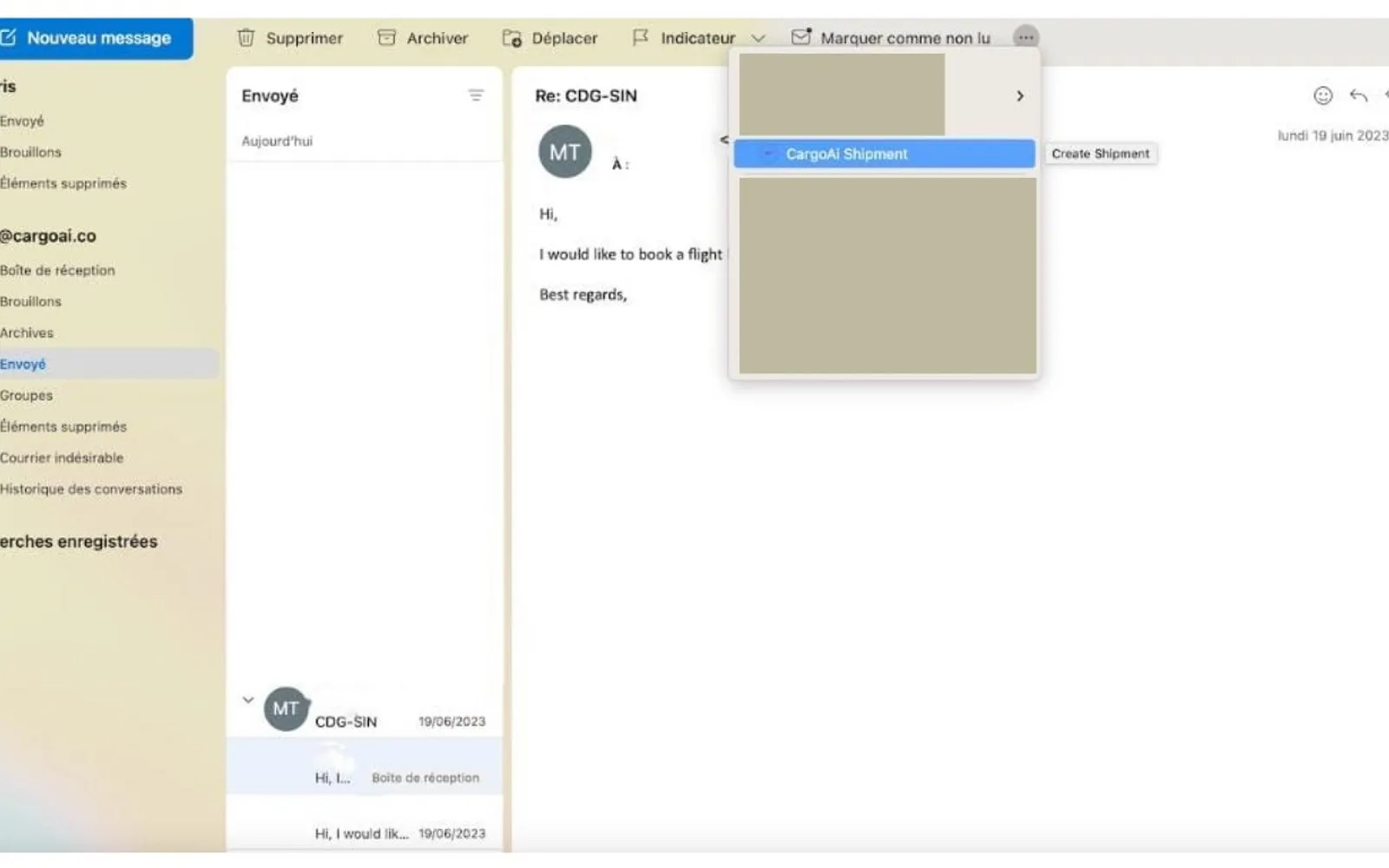This screenshot has width=1389, height=868.
Task: Click the Archiver box icon
Action: 387,37
